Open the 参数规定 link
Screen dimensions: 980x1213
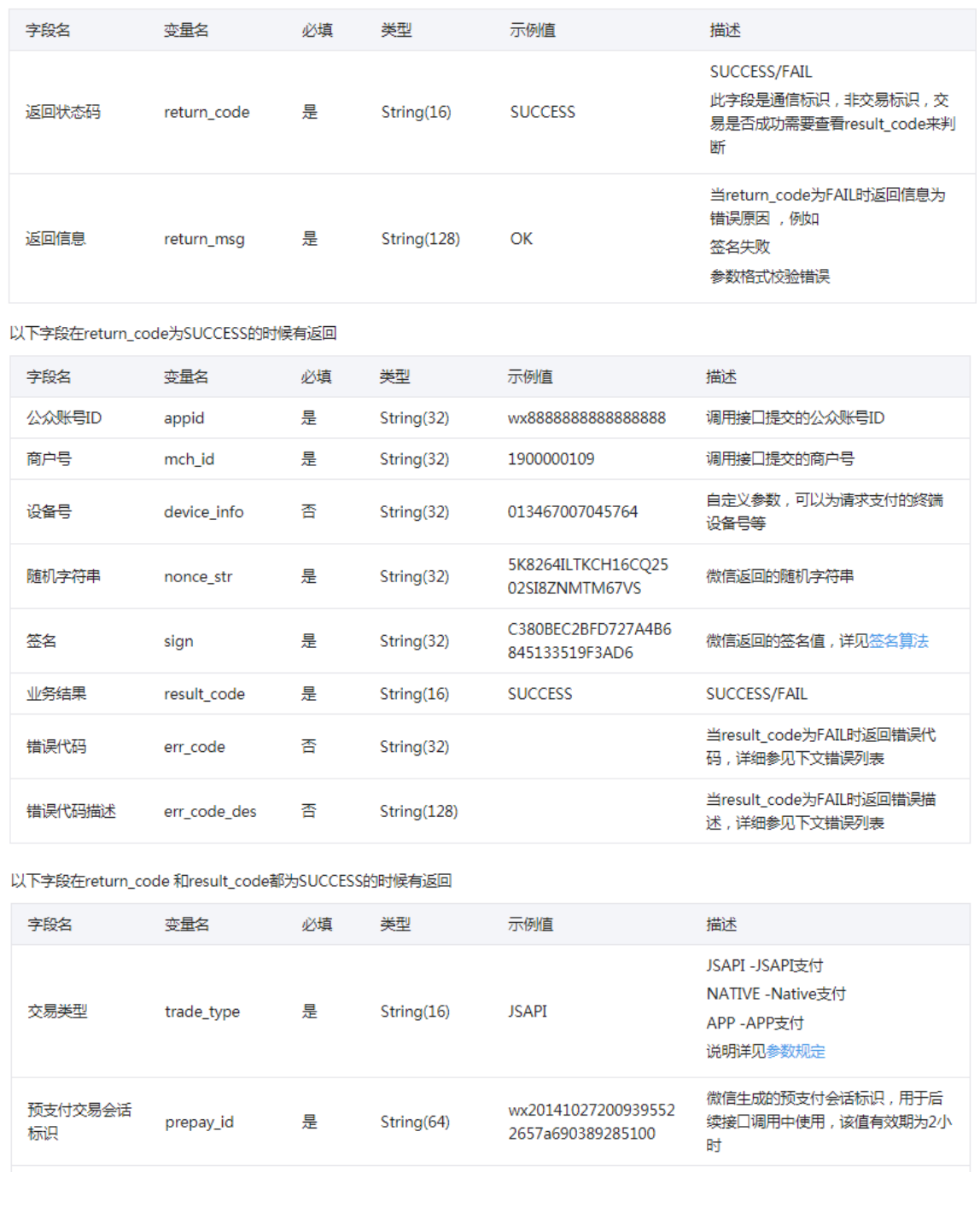point(796,1052)
